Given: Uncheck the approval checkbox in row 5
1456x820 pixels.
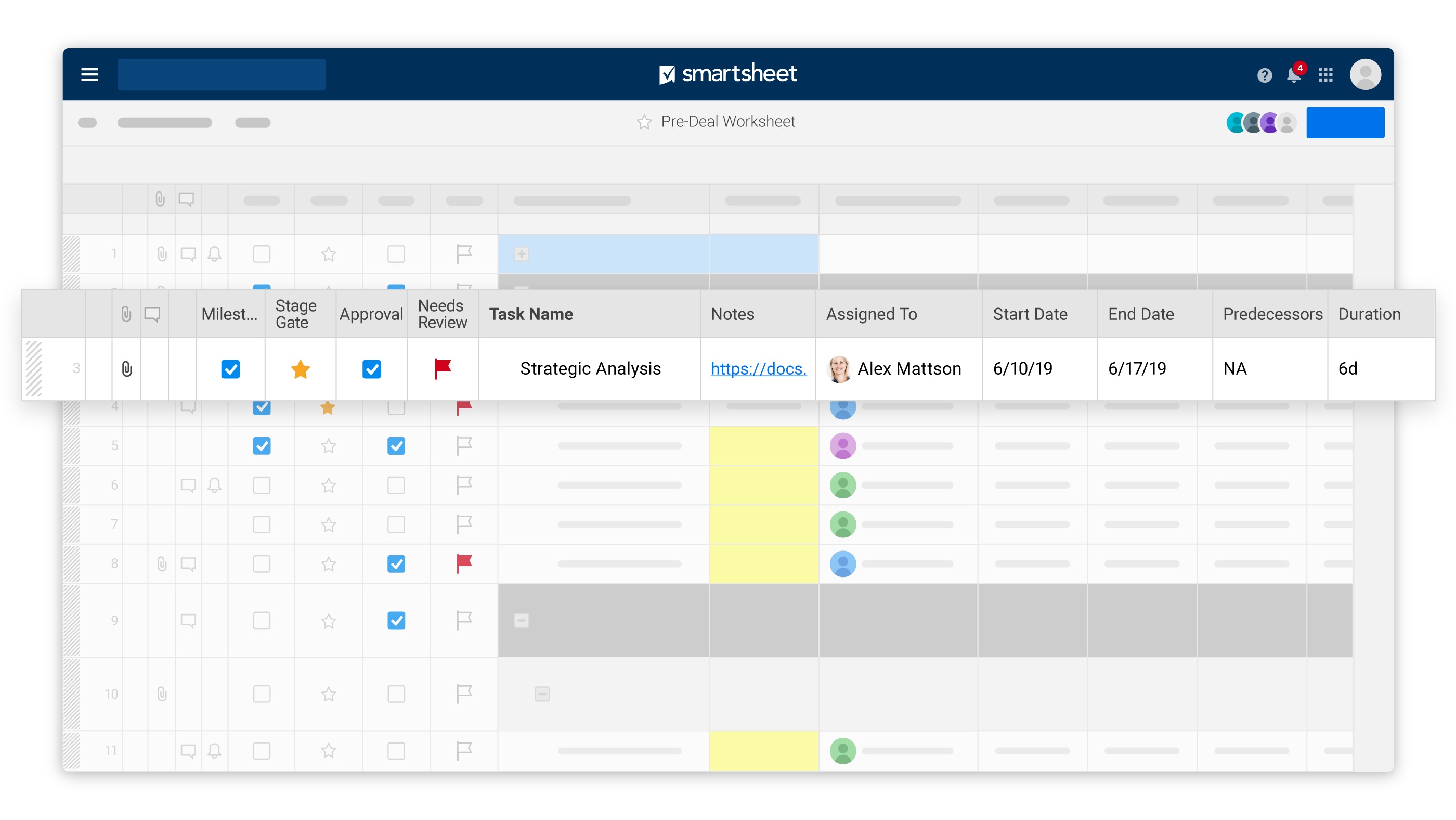Looking at the screenshot, I should tap(396, 446).
